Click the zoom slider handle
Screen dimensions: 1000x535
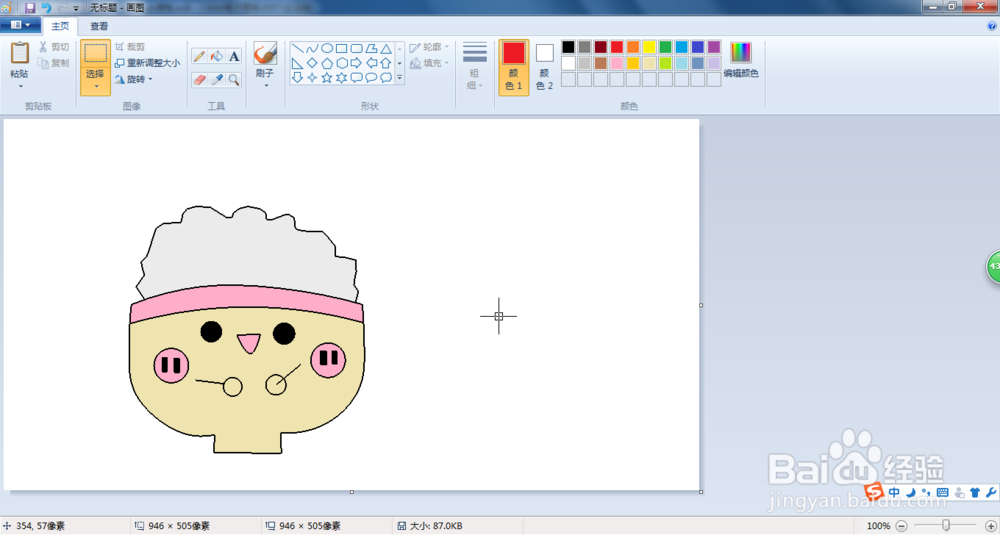946,525
